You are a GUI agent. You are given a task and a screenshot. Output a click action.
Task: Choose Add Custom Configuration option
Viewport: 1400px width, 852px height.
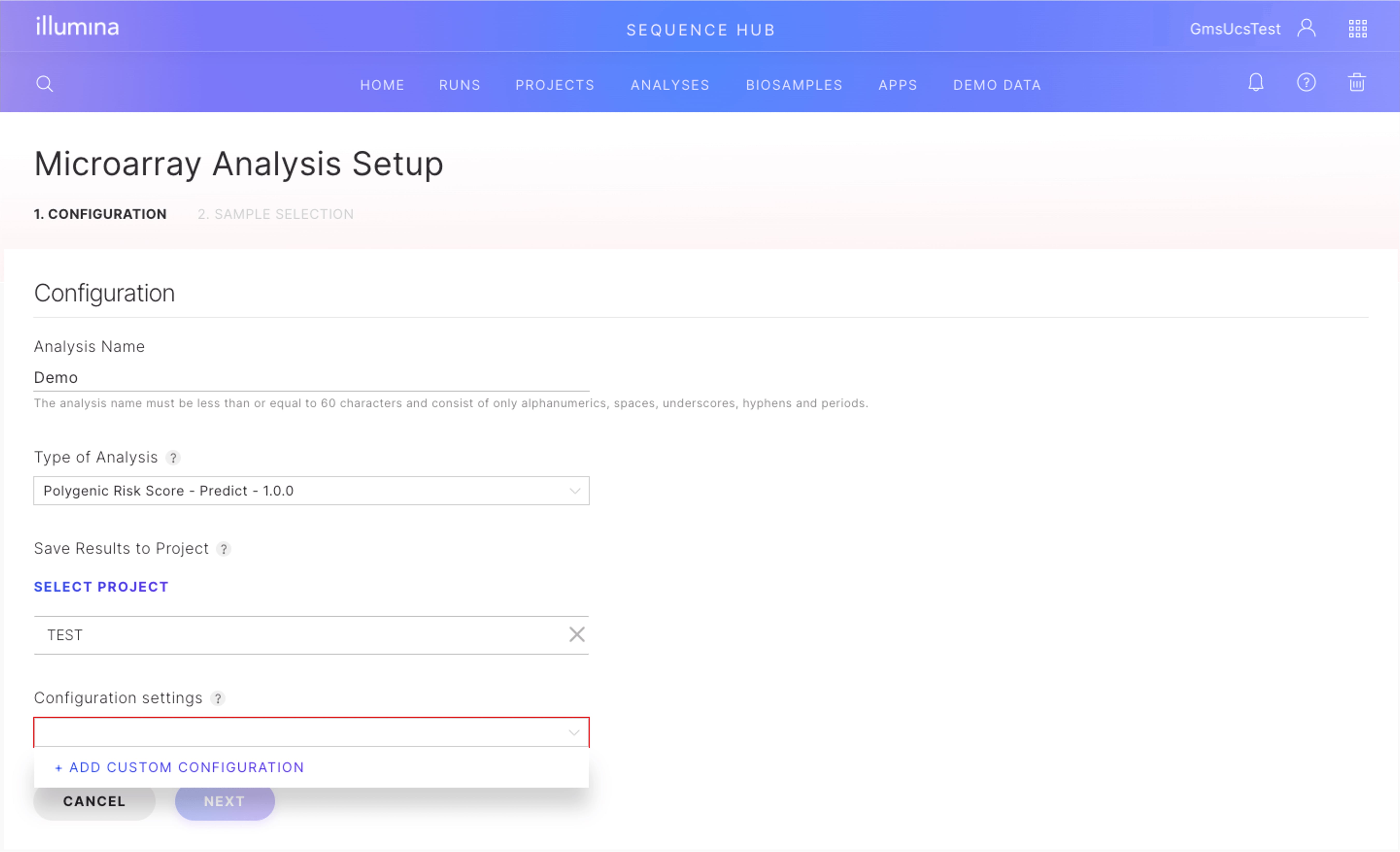click(180, 767)
